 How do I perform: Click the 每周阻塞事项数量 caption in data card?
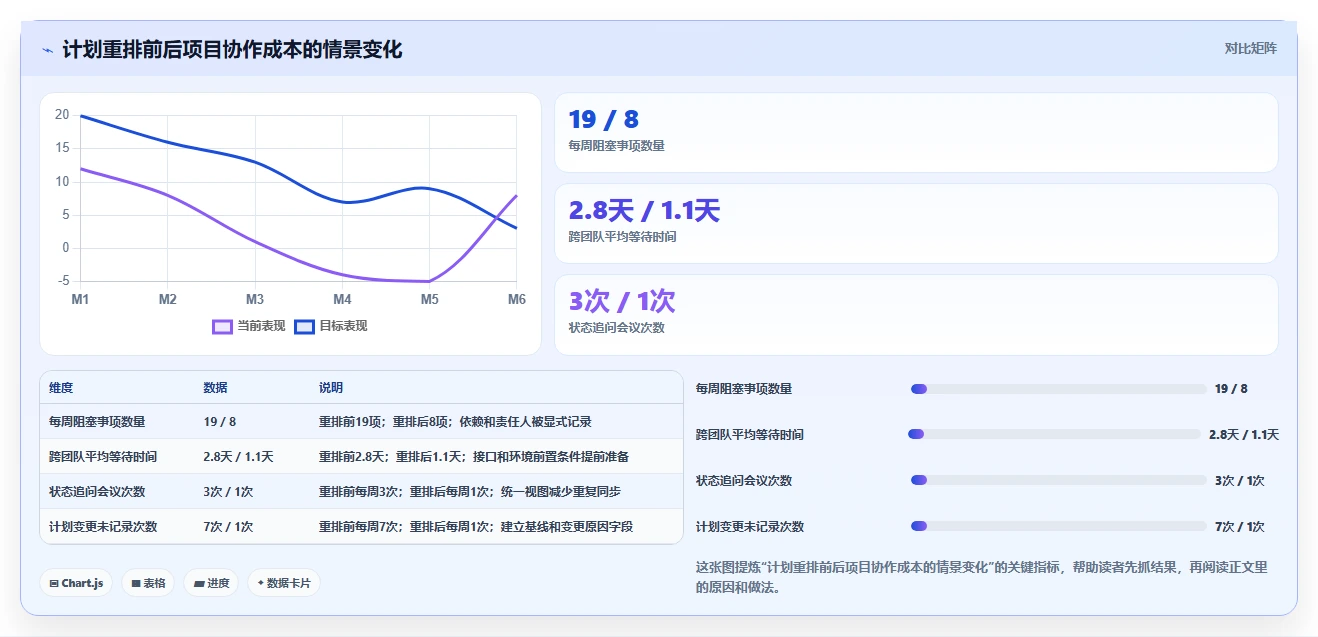pos(616,145)
